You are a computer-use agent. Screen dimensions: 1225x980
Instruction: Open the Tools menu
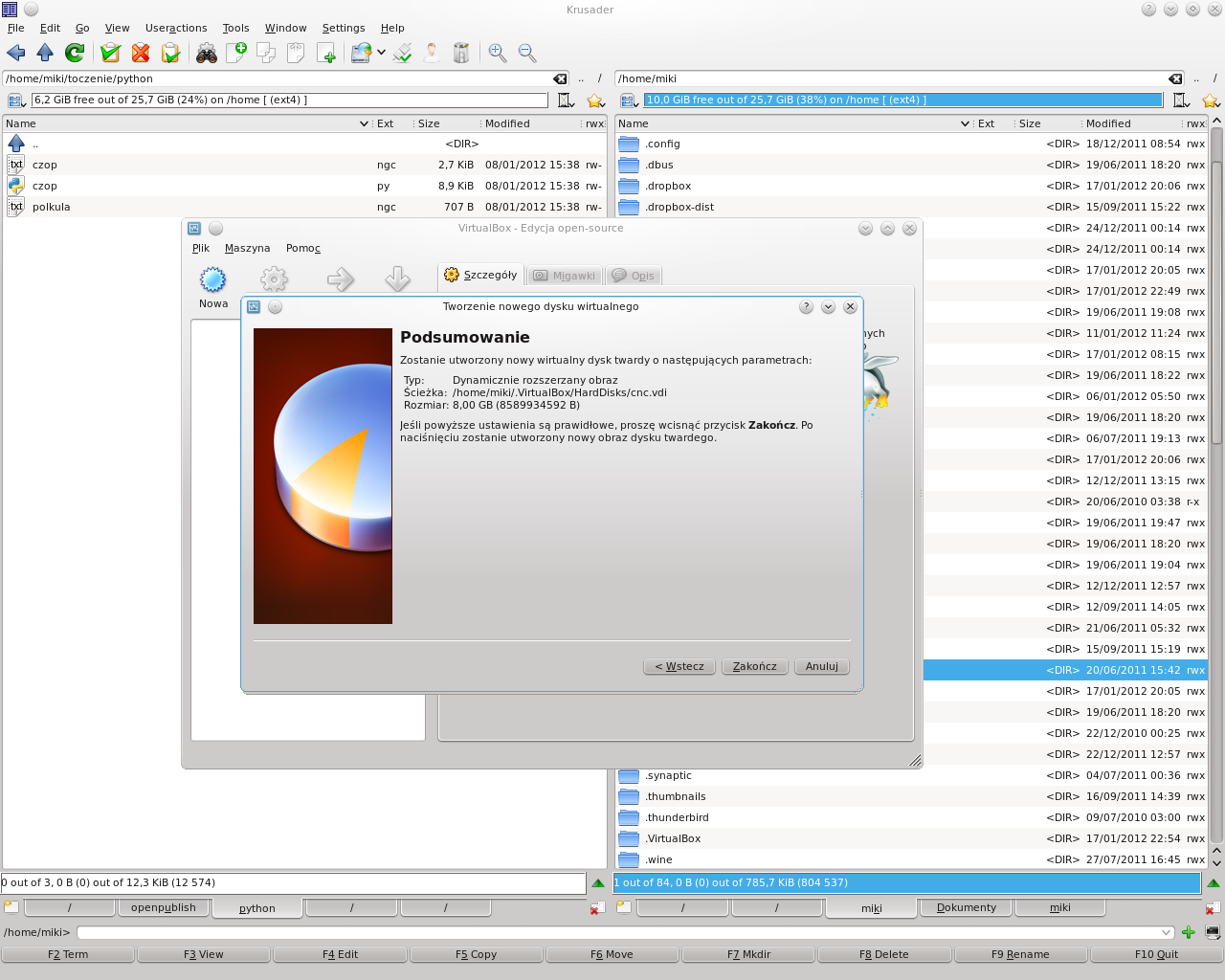pyautogui.click(x=235, y=28)
